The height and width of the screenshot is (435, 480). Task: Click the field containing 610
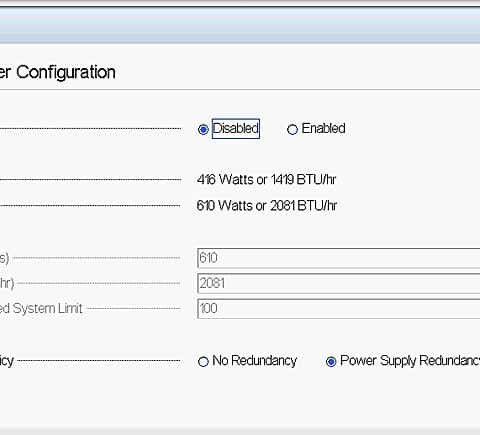pyautogui.click(x=339, y=258)
